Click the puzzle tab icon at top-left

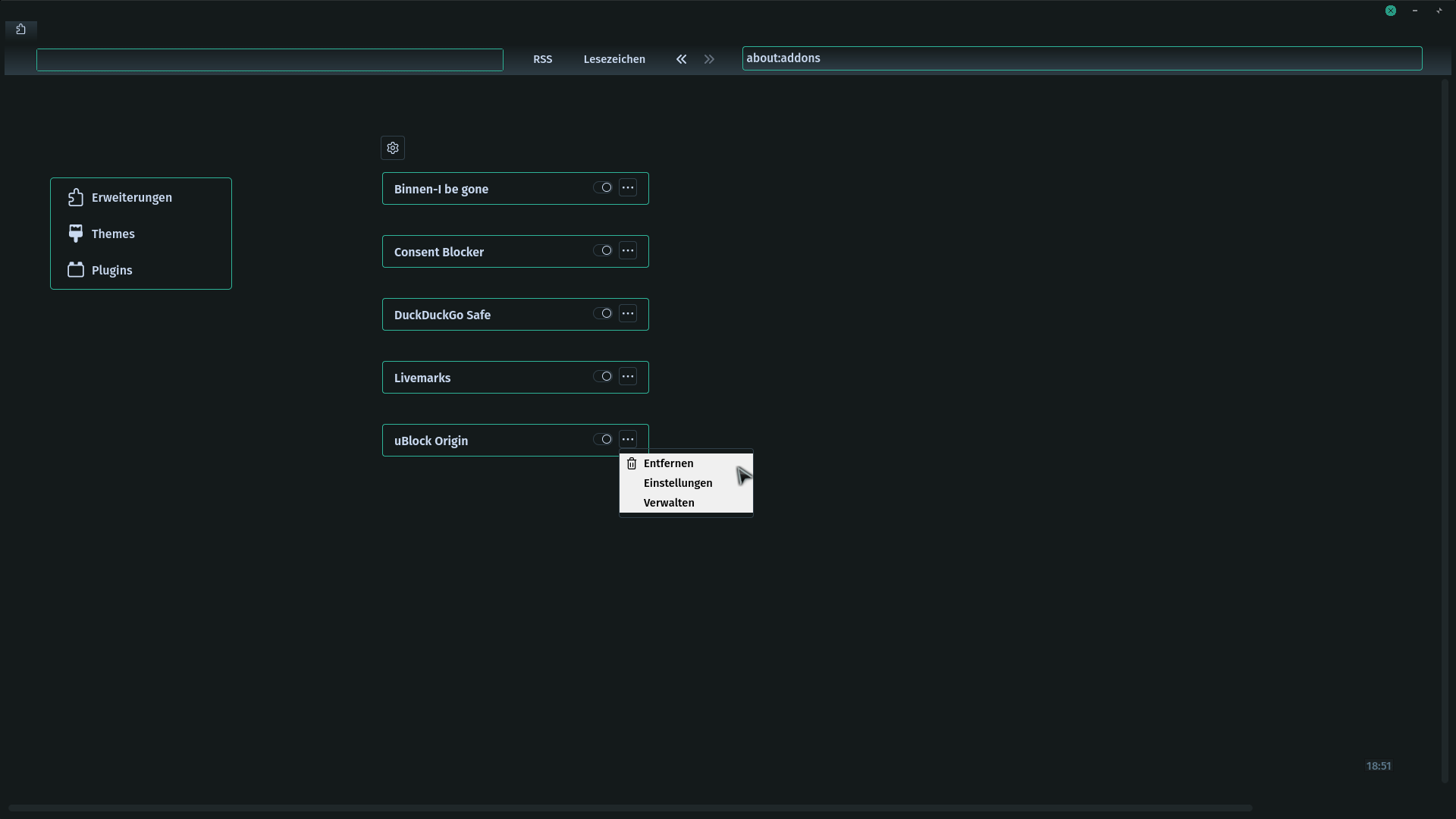pos(21,30)
